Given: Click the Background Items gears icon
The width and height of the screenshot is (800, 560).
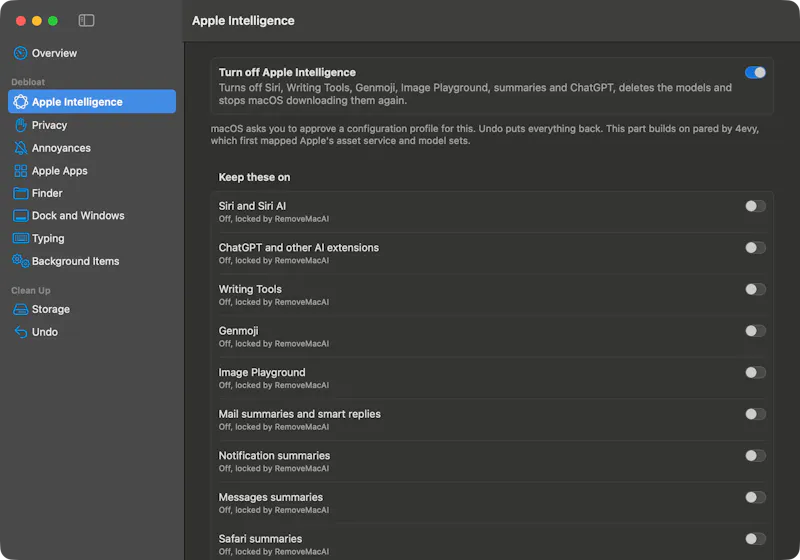Looking at the screenshot, I should tap(20, 261).
